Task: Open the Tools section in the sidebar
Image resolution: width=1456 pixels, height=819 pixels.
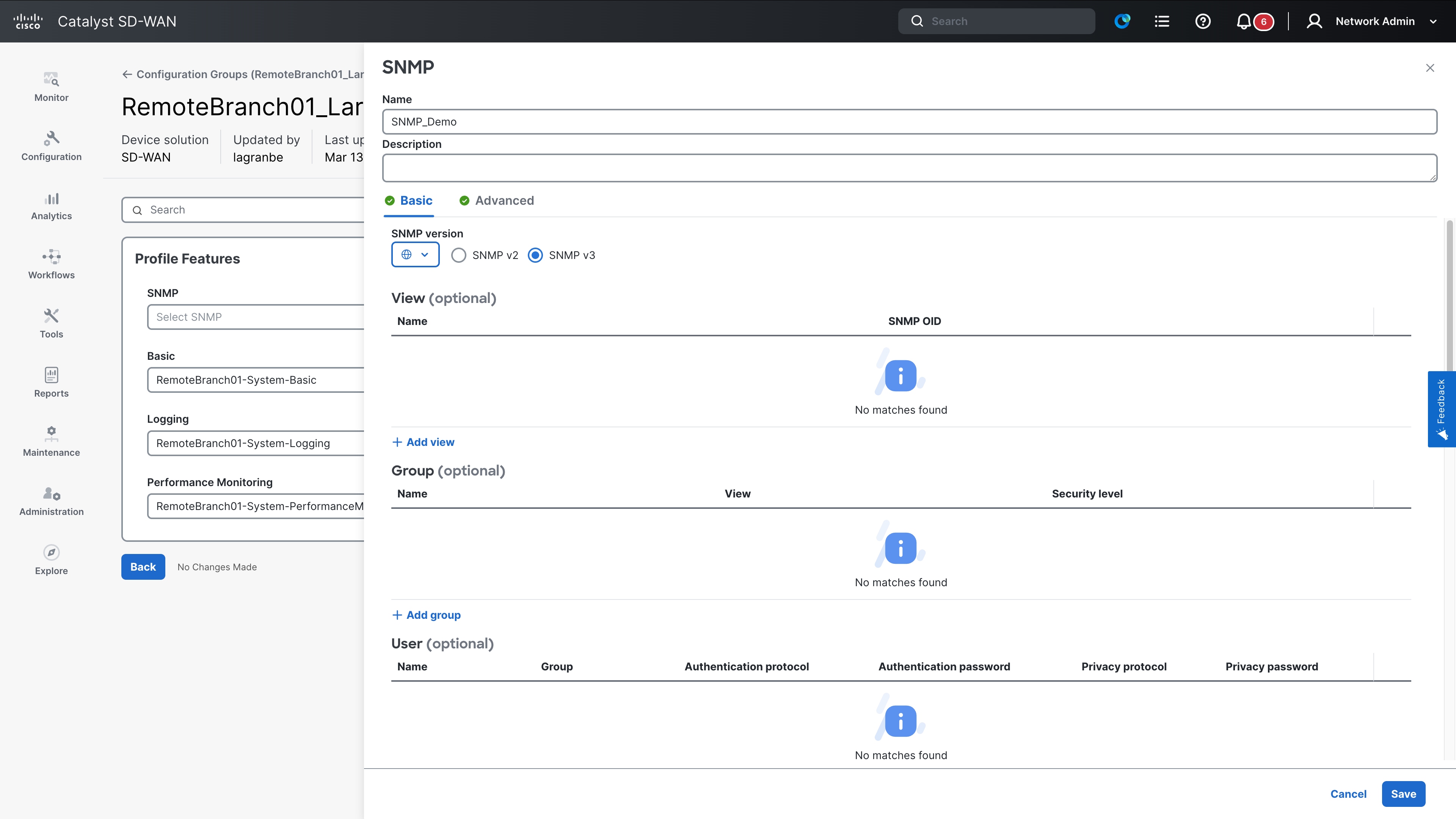Action: (x=51, y=323)
